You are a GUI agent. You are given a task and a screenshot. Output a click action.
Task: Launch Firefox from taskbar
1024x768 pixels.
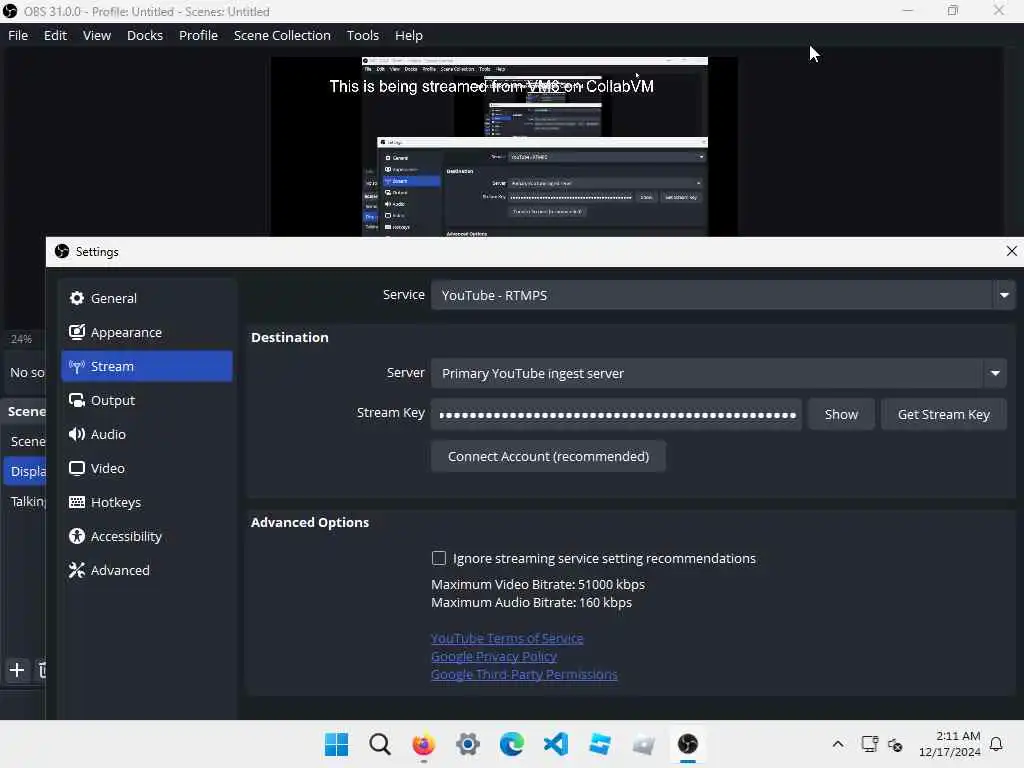[424, 744]
